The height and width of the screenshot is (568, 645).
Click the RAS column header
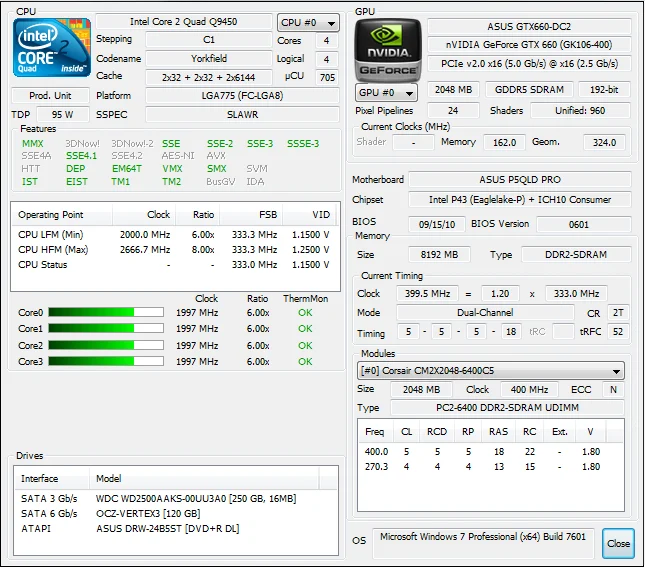pos(498,432)
